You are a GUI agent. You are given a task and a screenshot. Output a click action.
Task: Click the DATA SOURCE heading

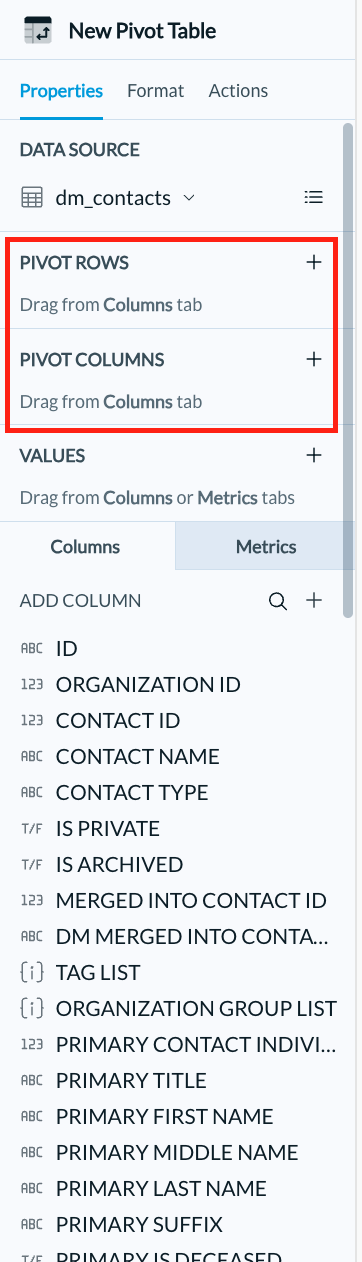coord(80,150)
